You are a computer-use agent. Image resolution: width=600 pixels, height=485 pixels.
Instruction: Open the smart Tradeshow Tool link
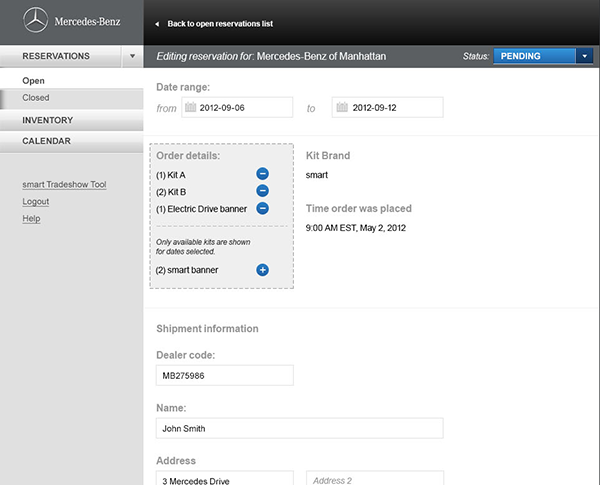click(x=64, y=184)
